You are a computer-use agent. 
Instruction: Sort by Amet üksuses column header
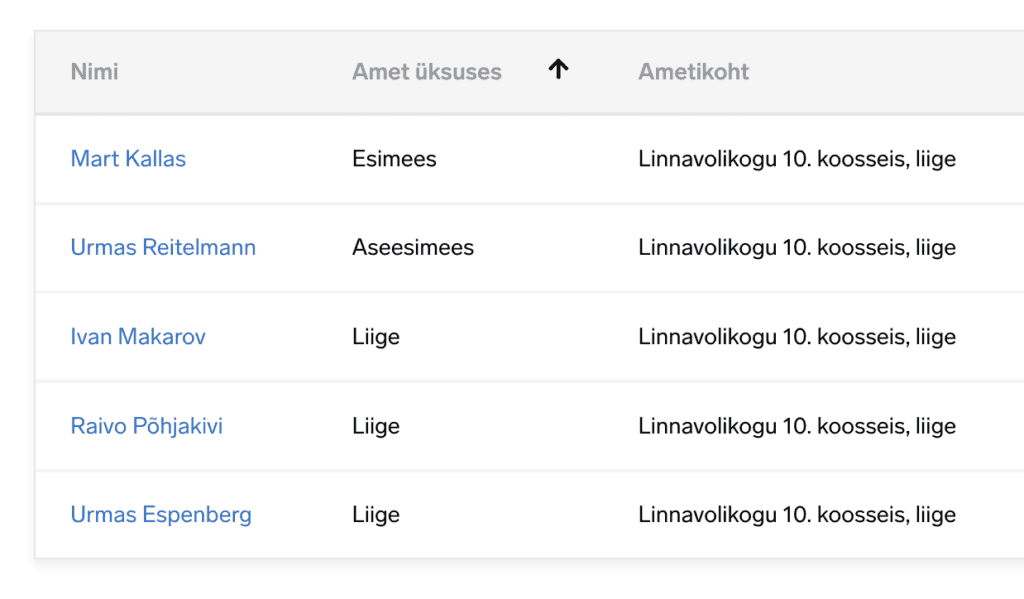426,72
